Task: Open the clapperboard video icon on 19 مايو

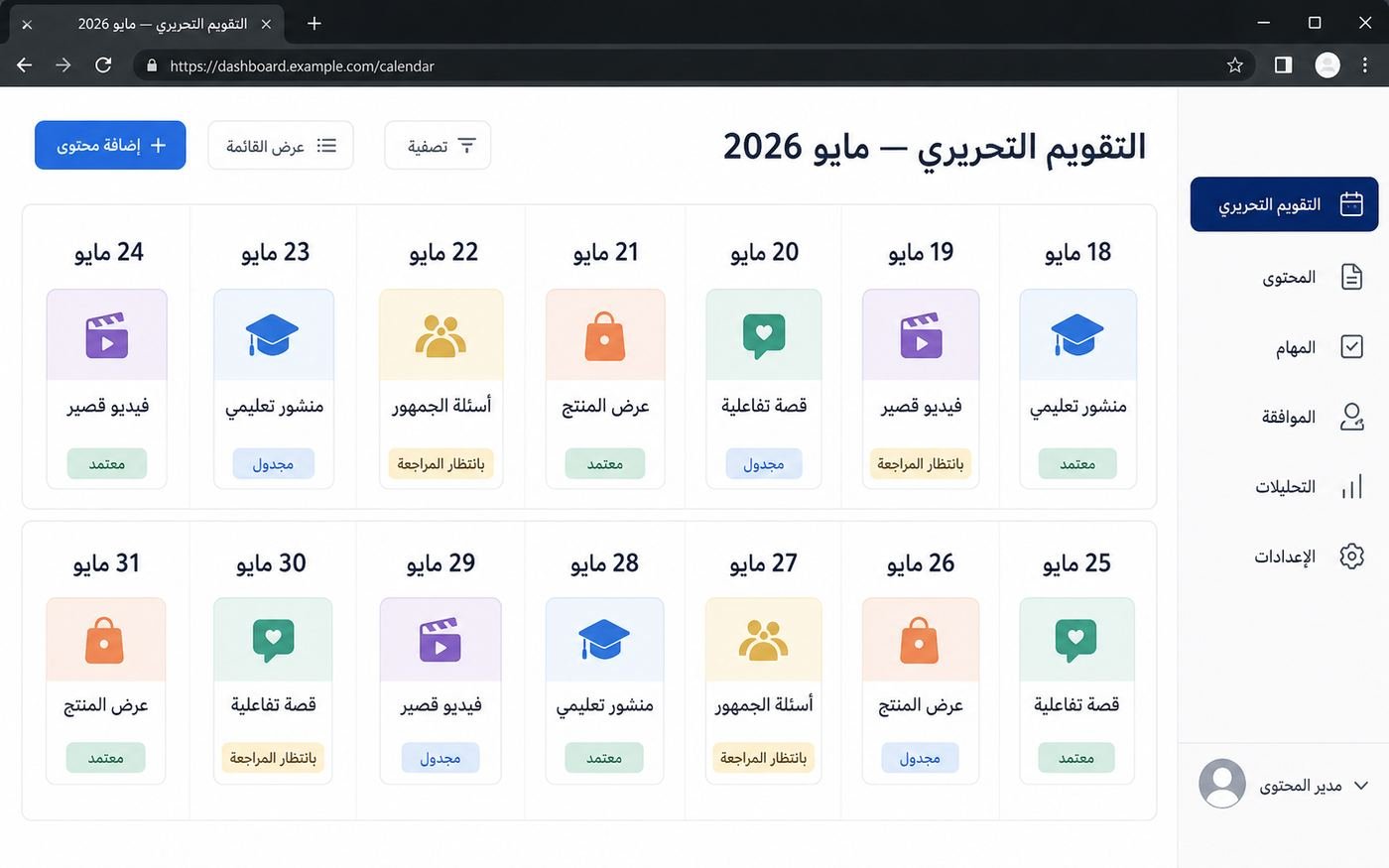Action: (x=921, y=335)
